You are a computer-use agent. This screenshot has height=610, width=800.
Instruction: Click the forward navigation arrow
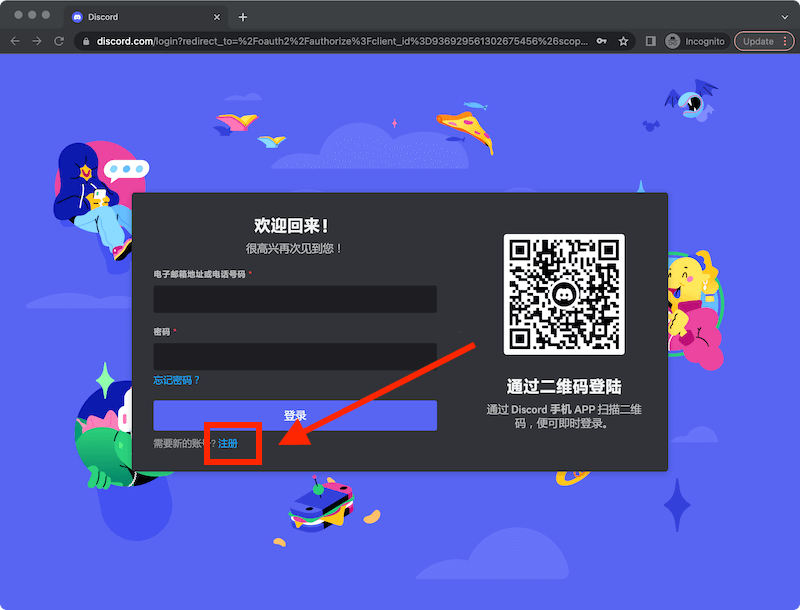click(37, 41)
